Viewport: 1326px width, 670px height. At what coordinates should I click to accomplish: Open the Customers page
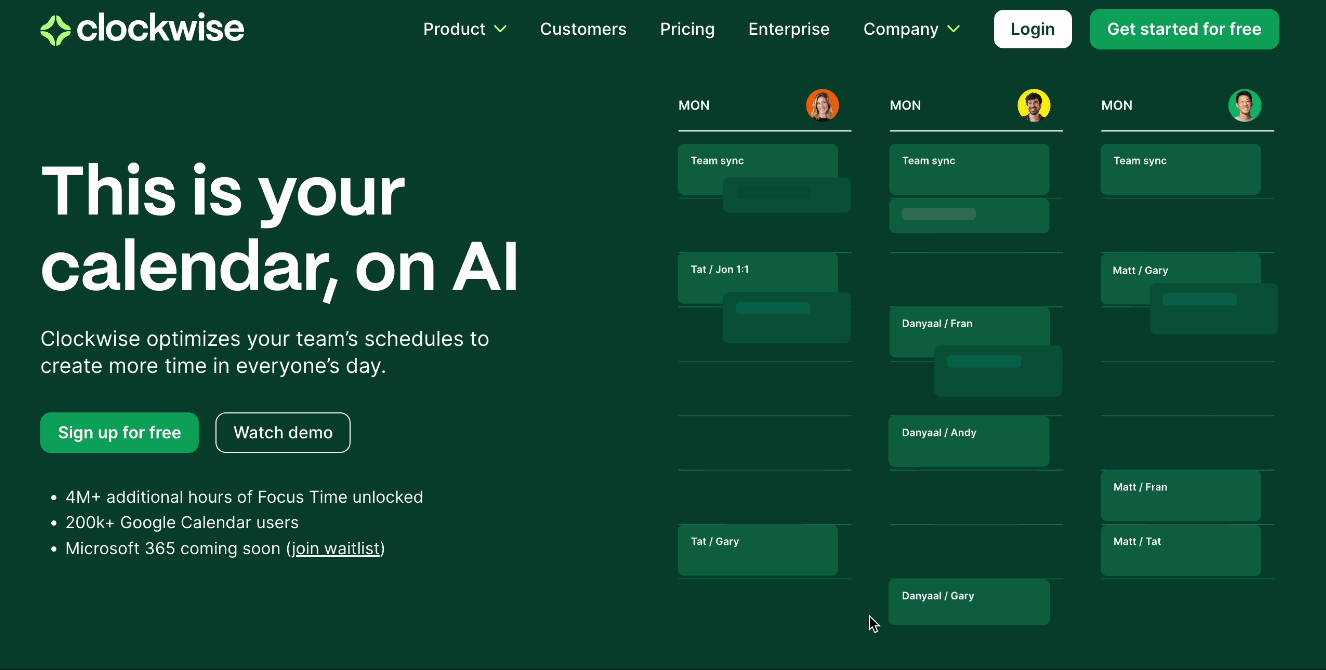point(583,29)
